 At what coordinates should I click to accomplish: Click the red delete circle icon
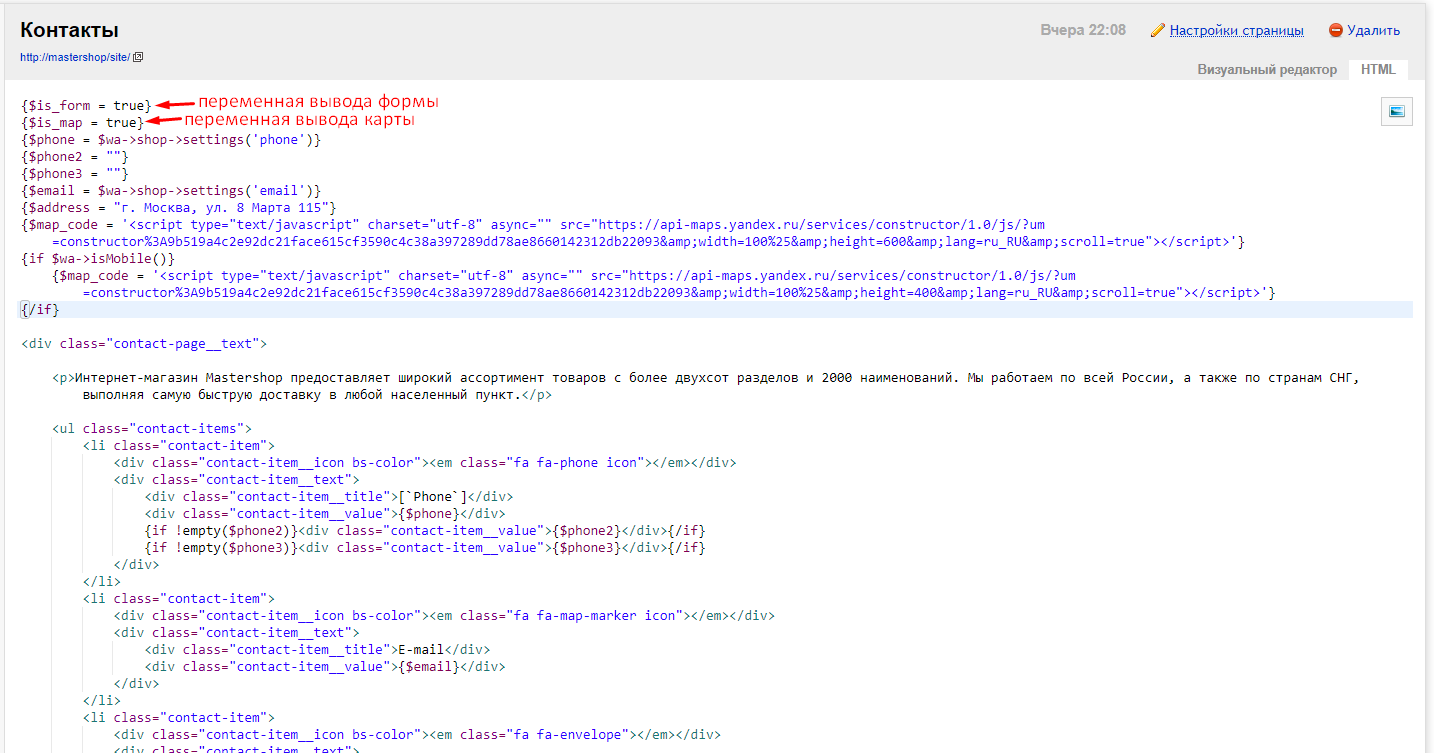click(1335, 31)
